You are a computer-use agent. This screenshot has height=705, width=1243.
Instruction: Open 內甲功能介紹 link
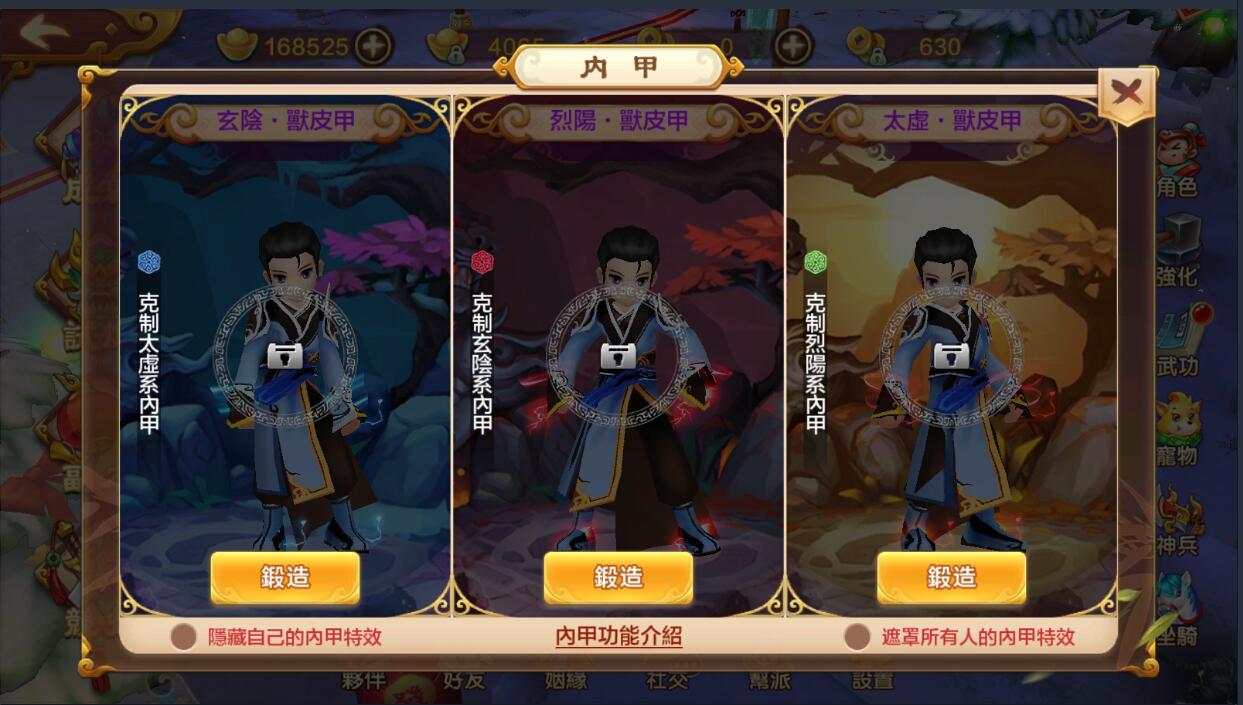click(619, 636)
